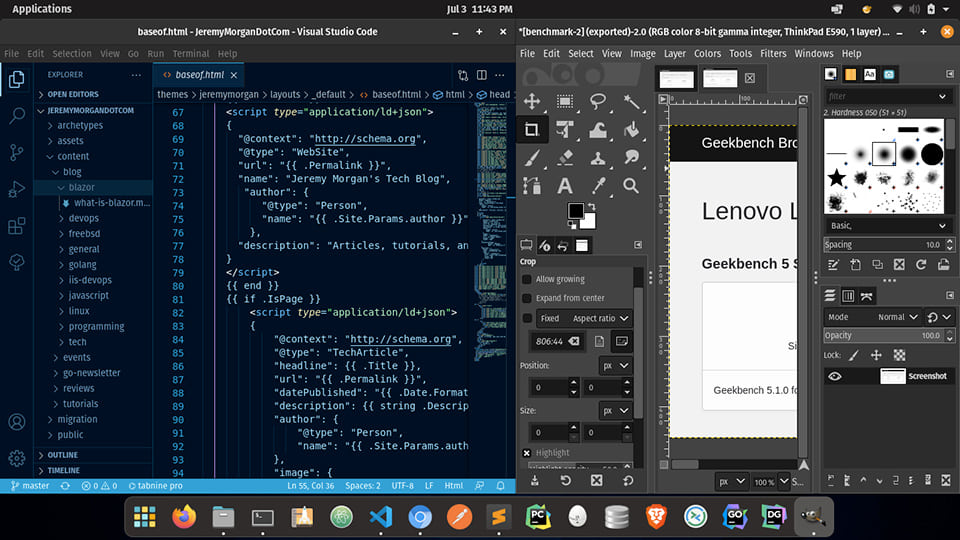Open Source Control view in VS Code
Screen dimensions: 960x540
tap(17, 152)
